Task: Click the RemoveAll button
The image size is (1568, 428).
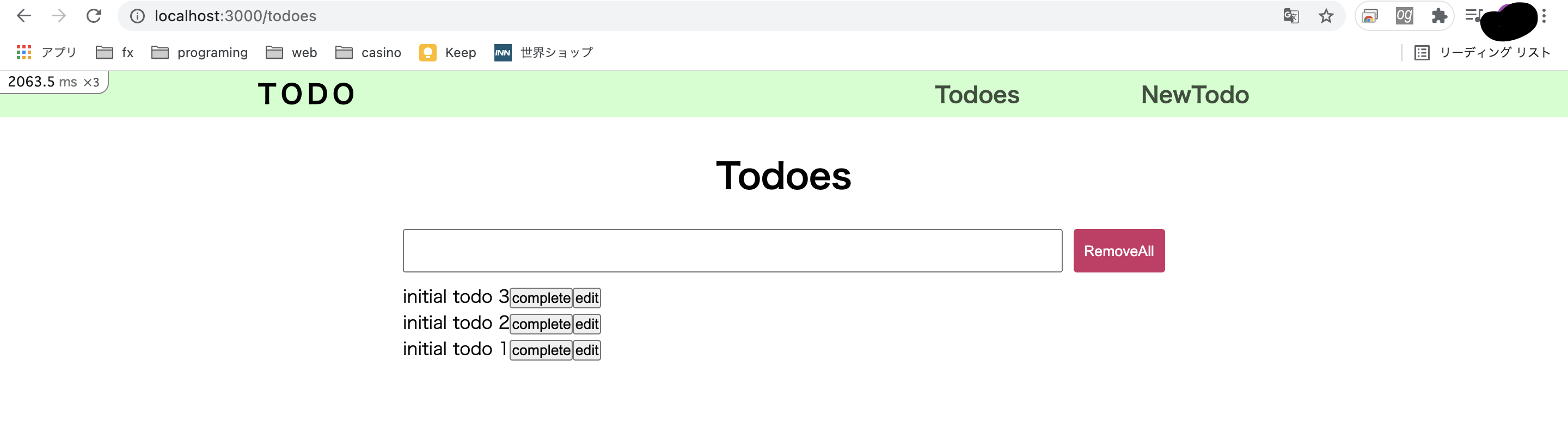Action: 1119,250
